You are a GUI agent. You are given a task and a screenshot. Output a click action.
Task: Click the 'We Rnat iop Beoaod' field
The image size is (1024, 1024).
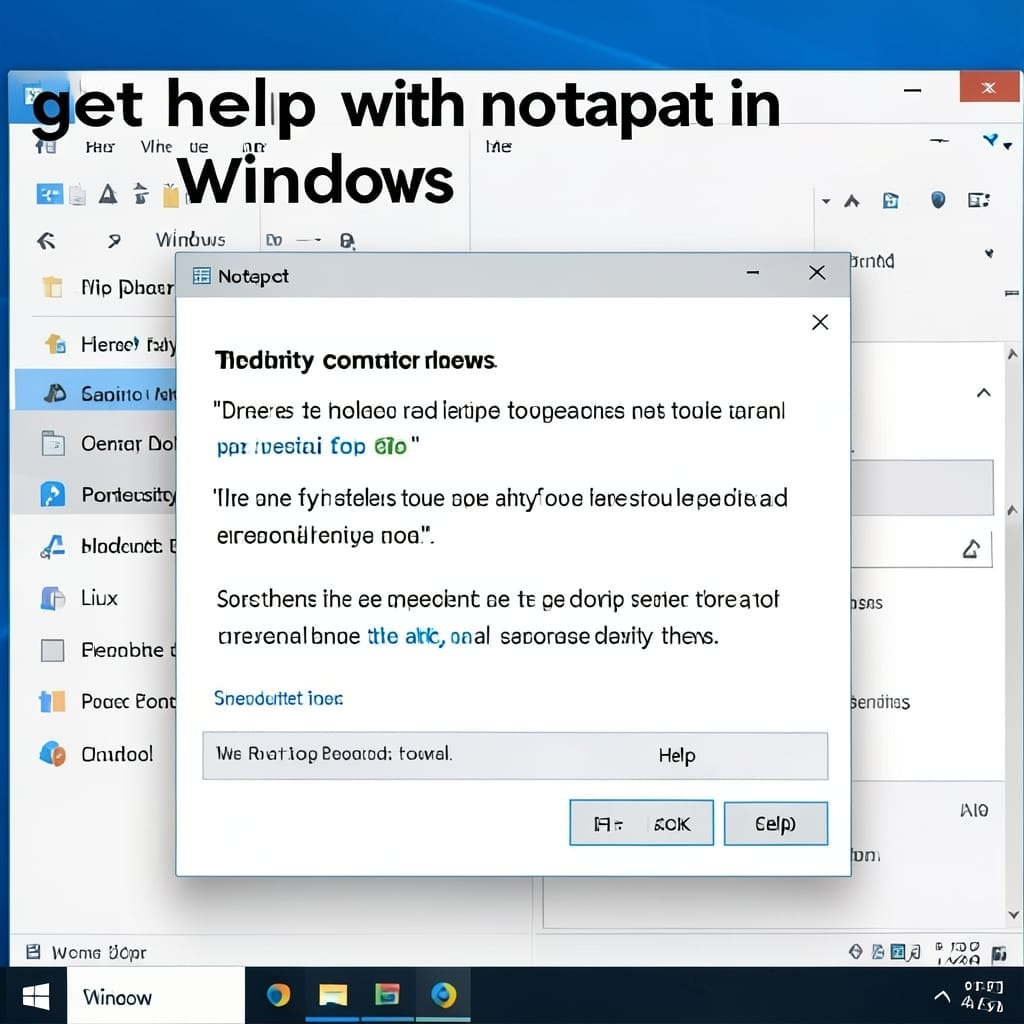click(515, 756)
